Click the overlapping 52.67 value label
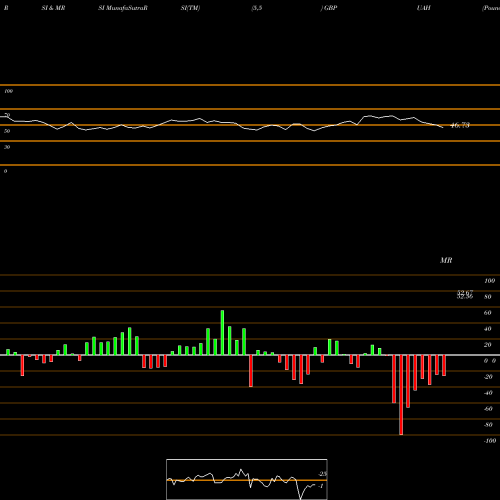 [465, 293]
